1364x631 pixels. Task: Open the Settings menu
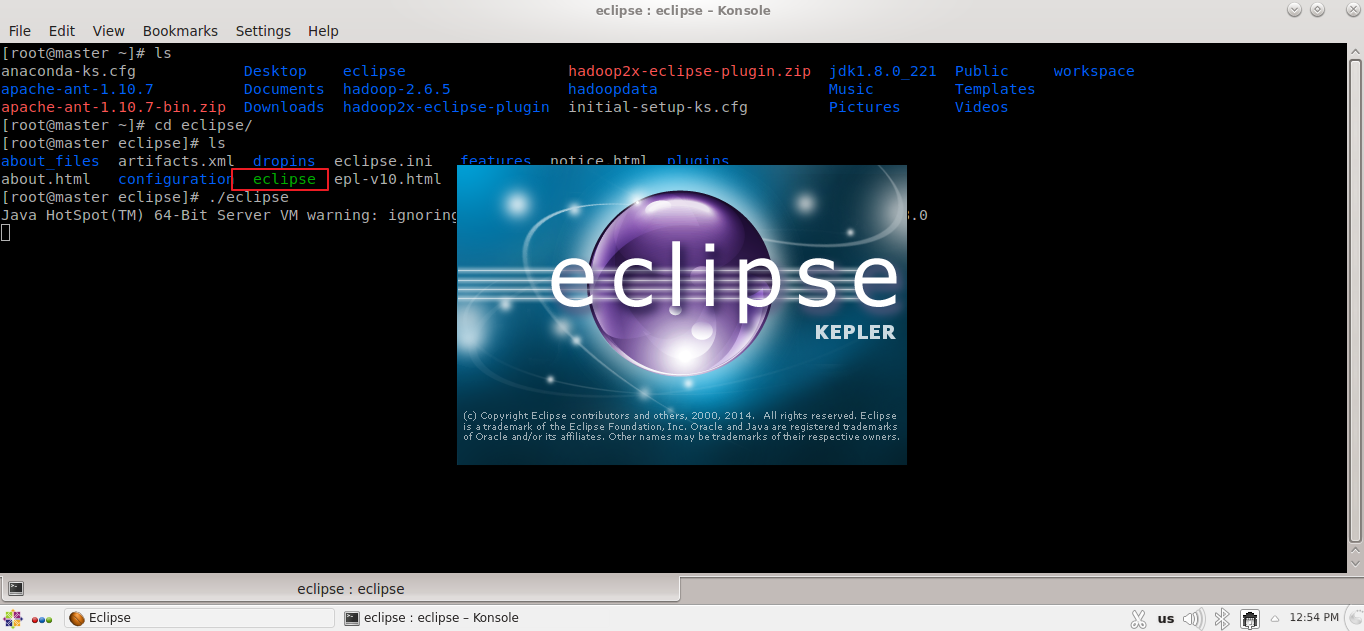click(x=263, y=31)
